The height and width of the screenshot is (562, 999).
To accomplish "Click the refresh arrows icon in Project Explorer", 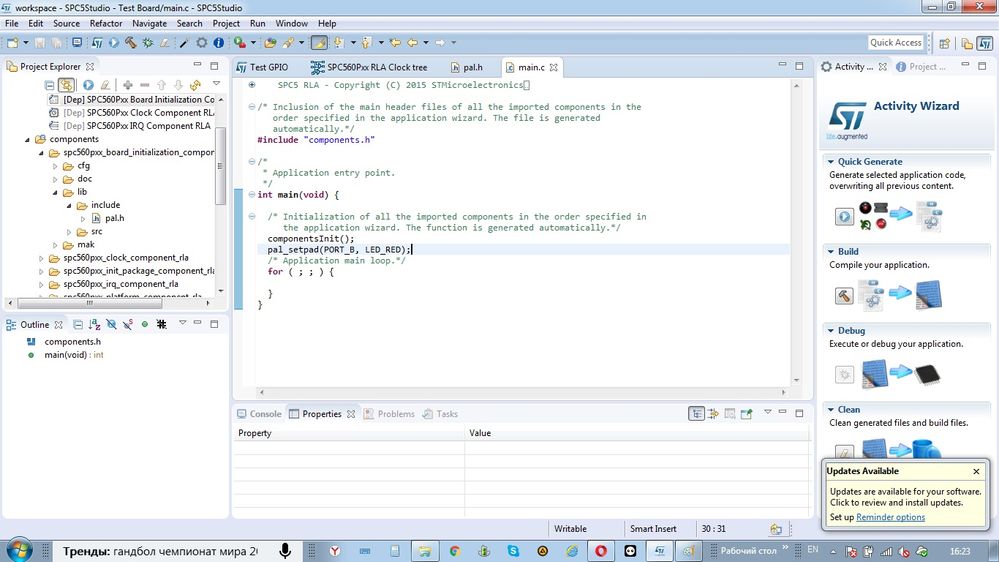I will (x=195, y=85).
